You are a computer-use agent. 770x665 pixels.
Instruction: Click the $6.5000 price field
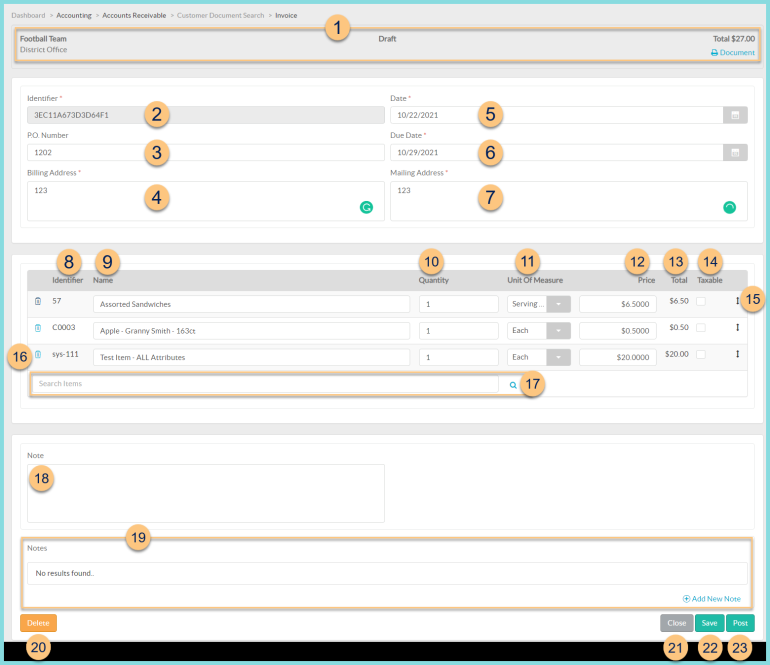618,304
